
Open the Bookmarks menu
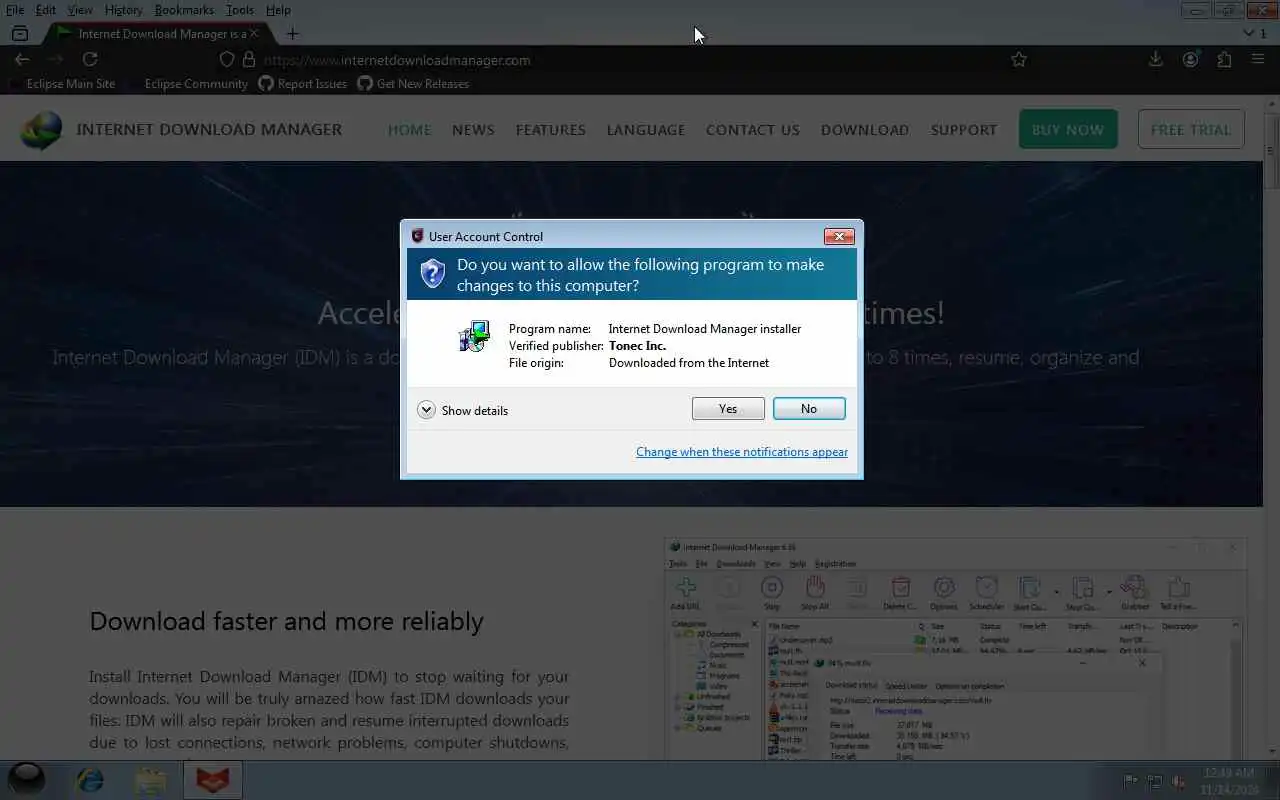(184, 10)
